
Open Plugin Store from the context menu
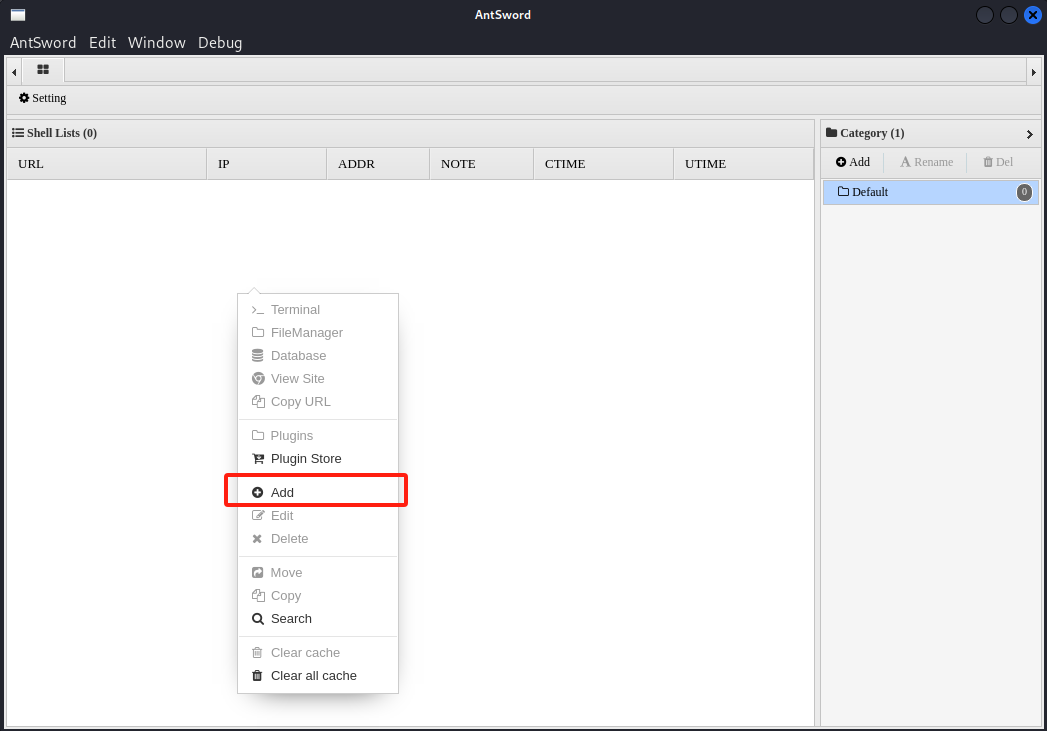318,459
